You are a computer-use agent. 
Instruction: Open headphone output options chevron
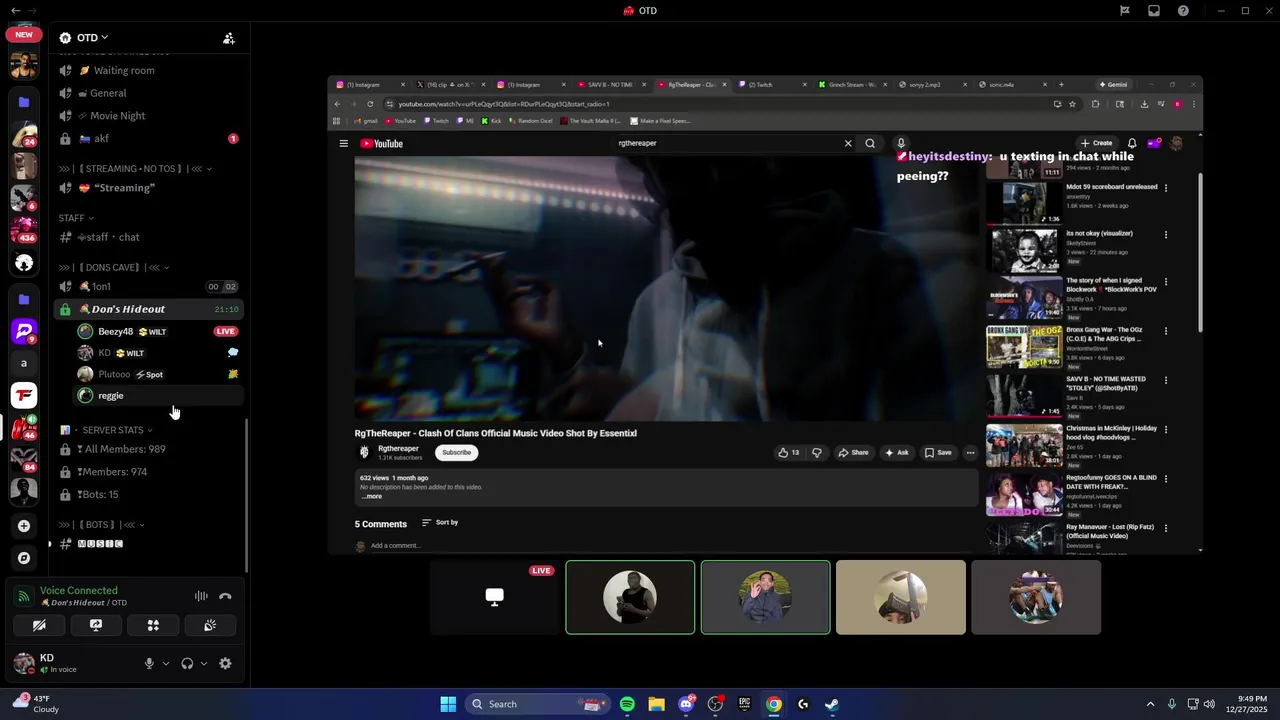click(x=204, y=663)
